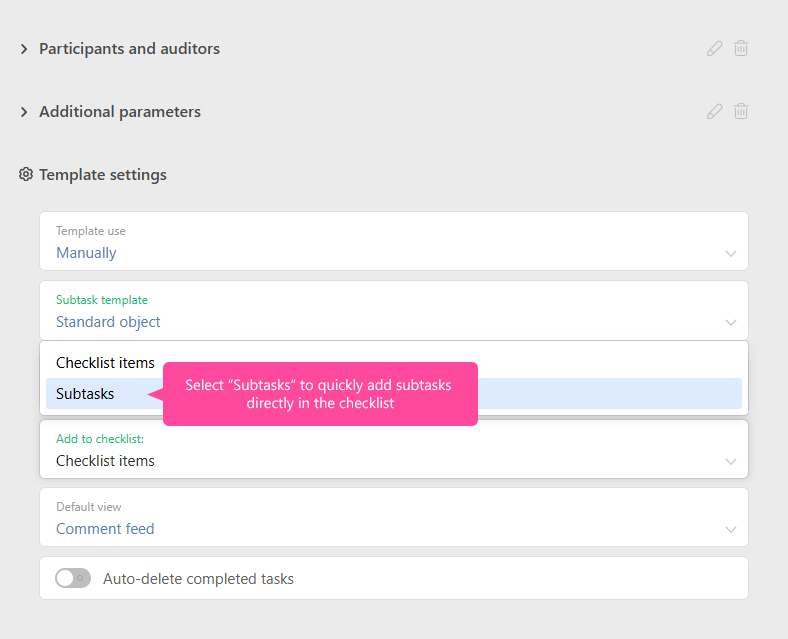This screenshot has height=639, width=788.
Task: Select Checklist items option in list
Action: point(105,363)
